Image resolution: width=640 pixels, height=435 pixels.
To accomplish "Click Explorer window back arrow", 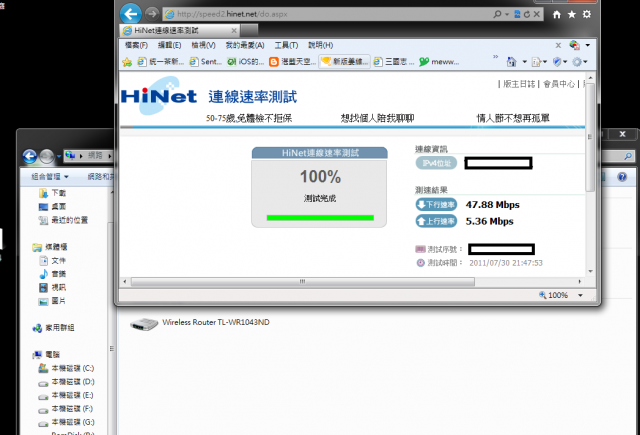I will 29,156.
